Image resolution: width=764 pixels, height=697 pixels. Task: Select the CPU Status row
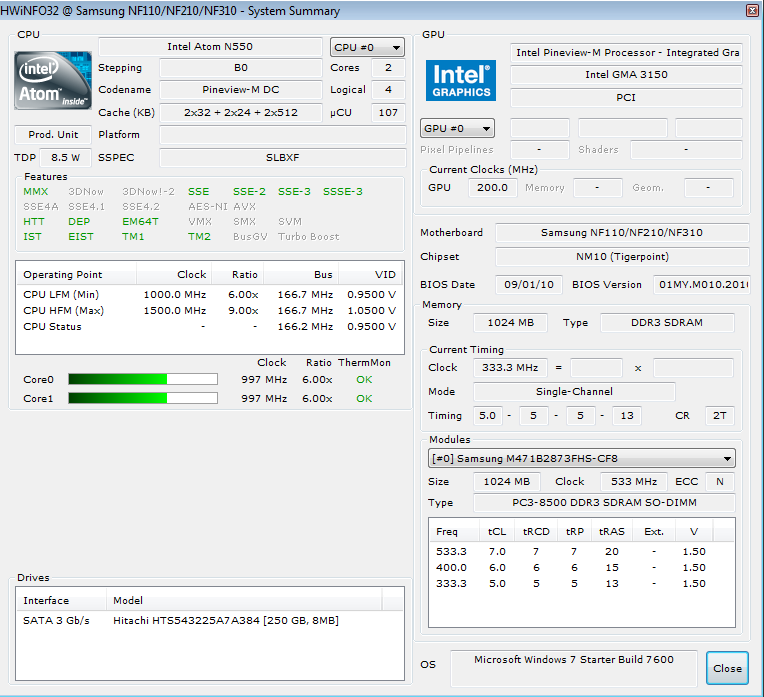pyautogui.click(x=210, y=327)
